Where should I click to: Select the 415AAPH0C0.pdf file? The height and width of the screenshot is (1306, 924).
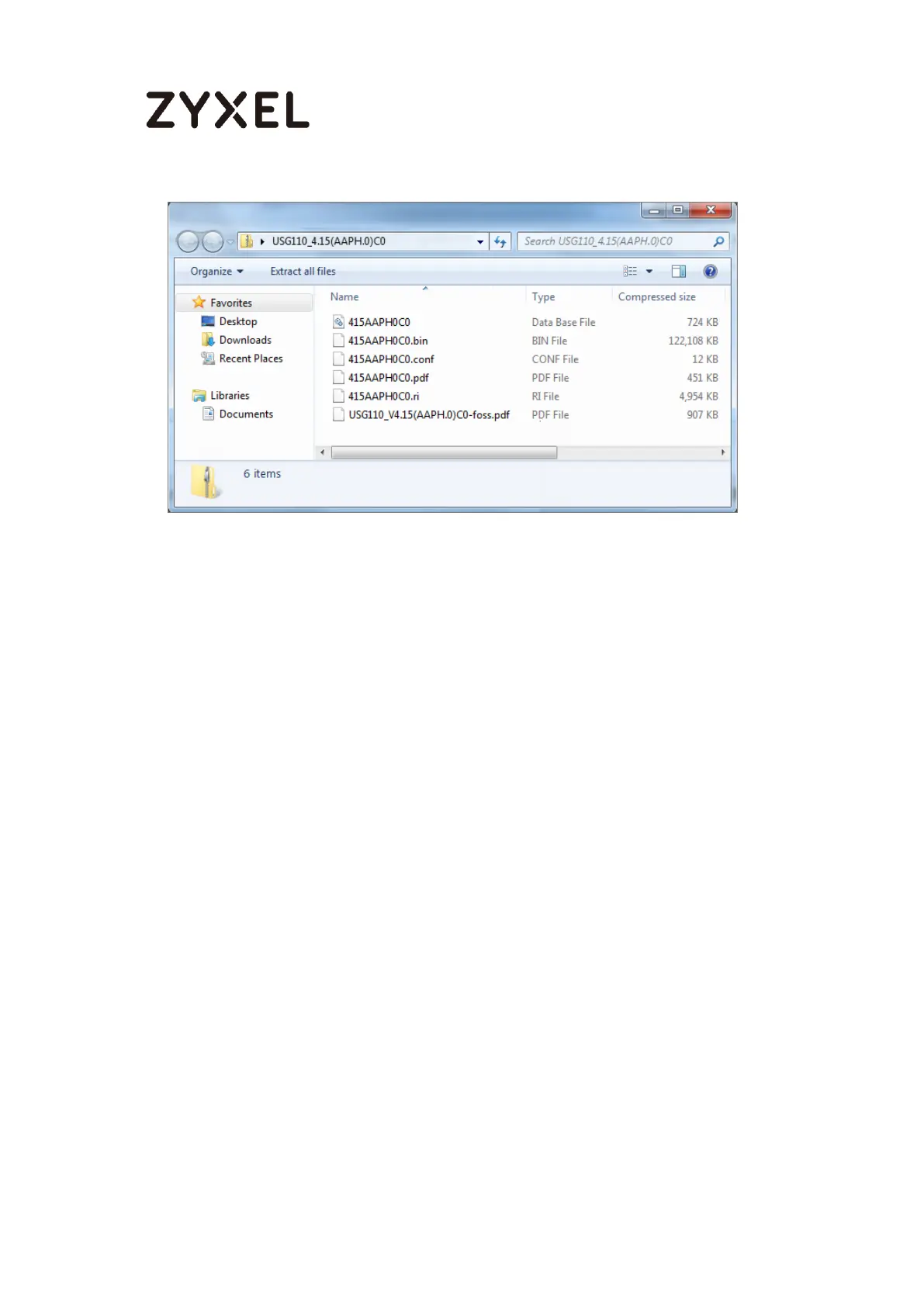(388, 378)
